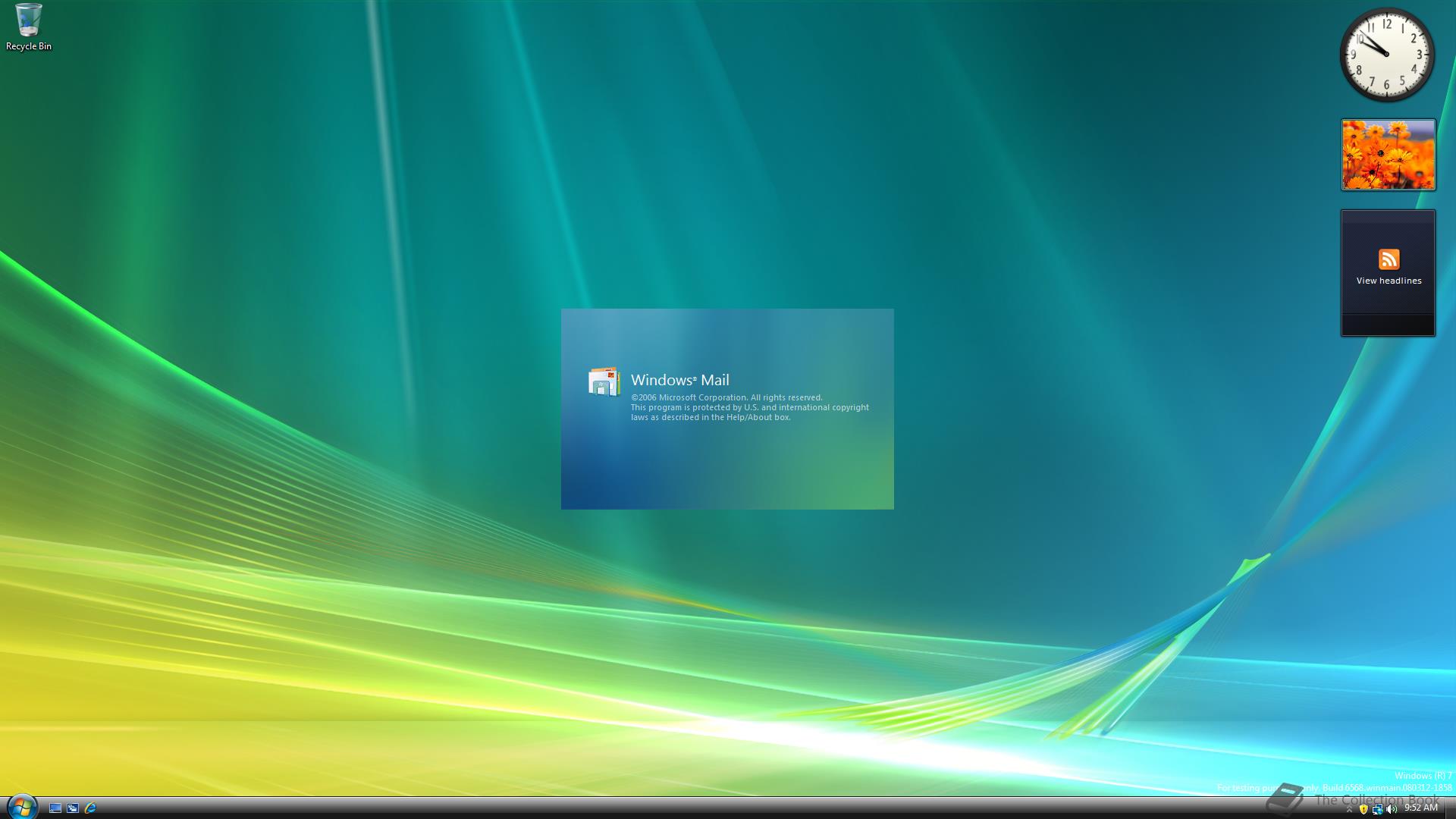Click the Windows Mail splash icon

604,382
